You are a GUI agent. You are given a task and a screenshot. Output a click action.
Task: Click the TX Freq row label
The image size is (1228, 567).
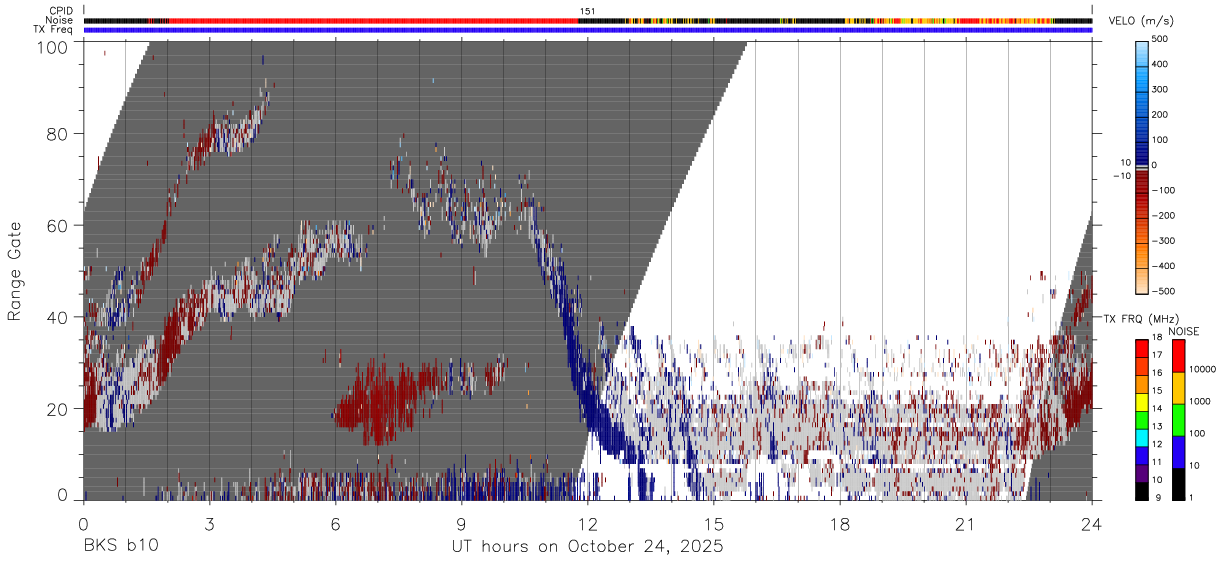click(54, 30)
